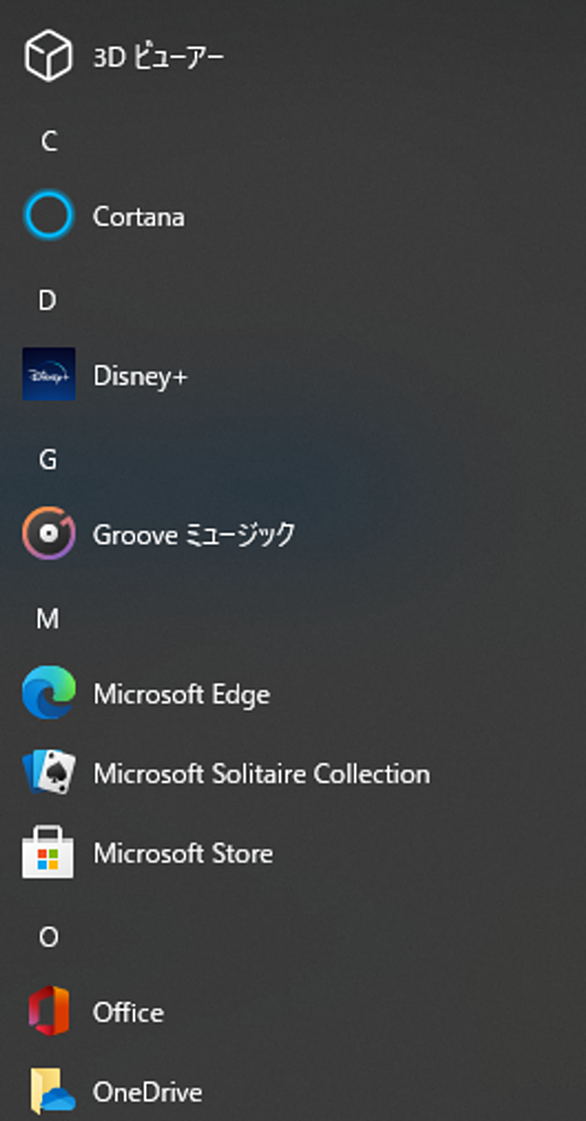586x1121 pixels.
Task: Open the 3D ビューアー cube icon
Action: click(49, 56)
